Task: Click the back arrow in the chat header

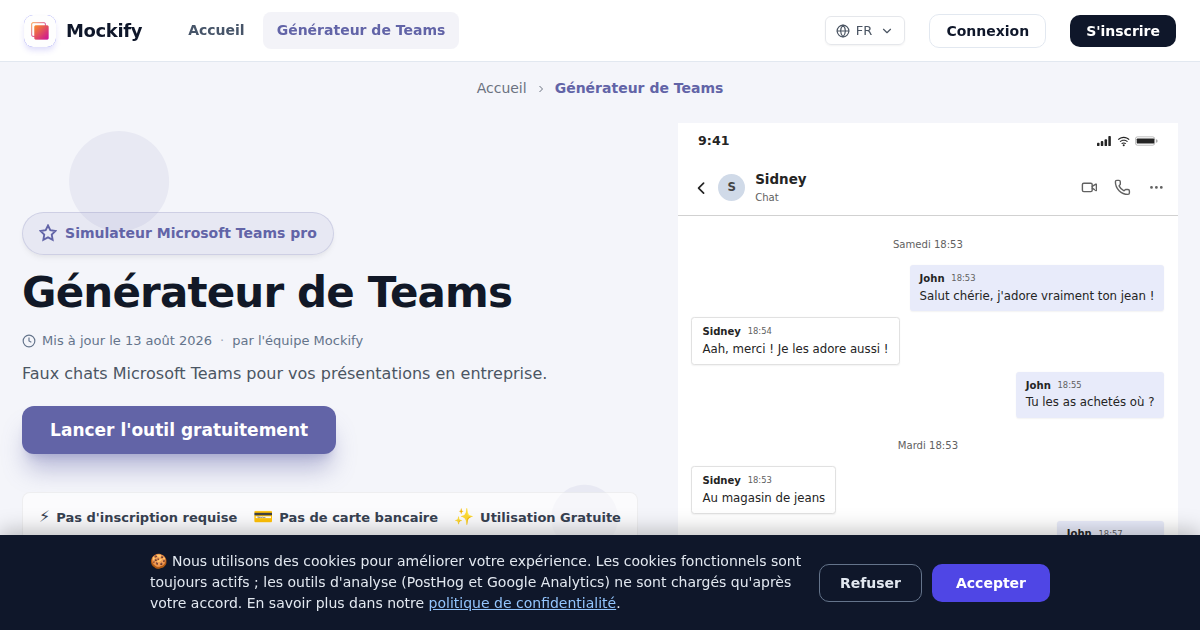Action: pyautogui.click(x=701, y=188)
